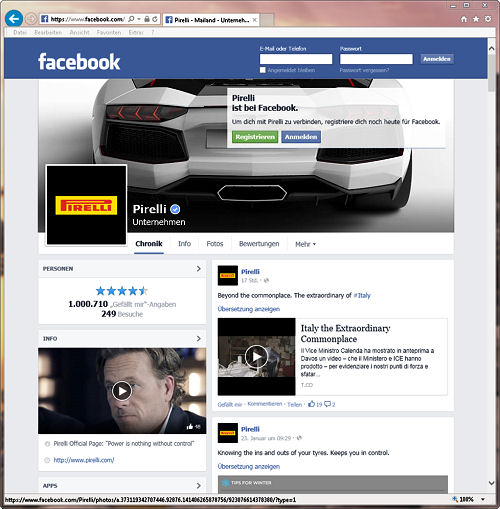Screen dimensions: 500x509
Task: Click Übersetzung anzeigen under the first post
Action: point(249,309)
